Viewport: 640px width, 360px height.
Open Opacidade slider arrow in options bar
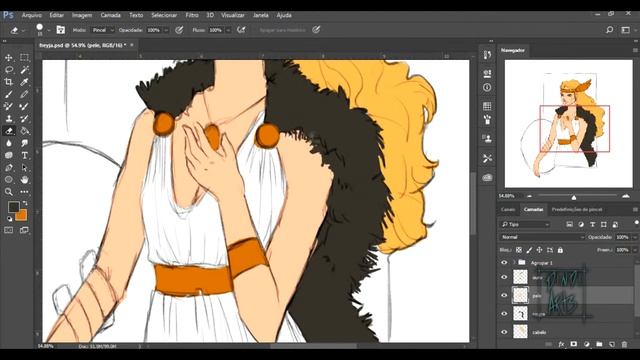click(166, 30)
